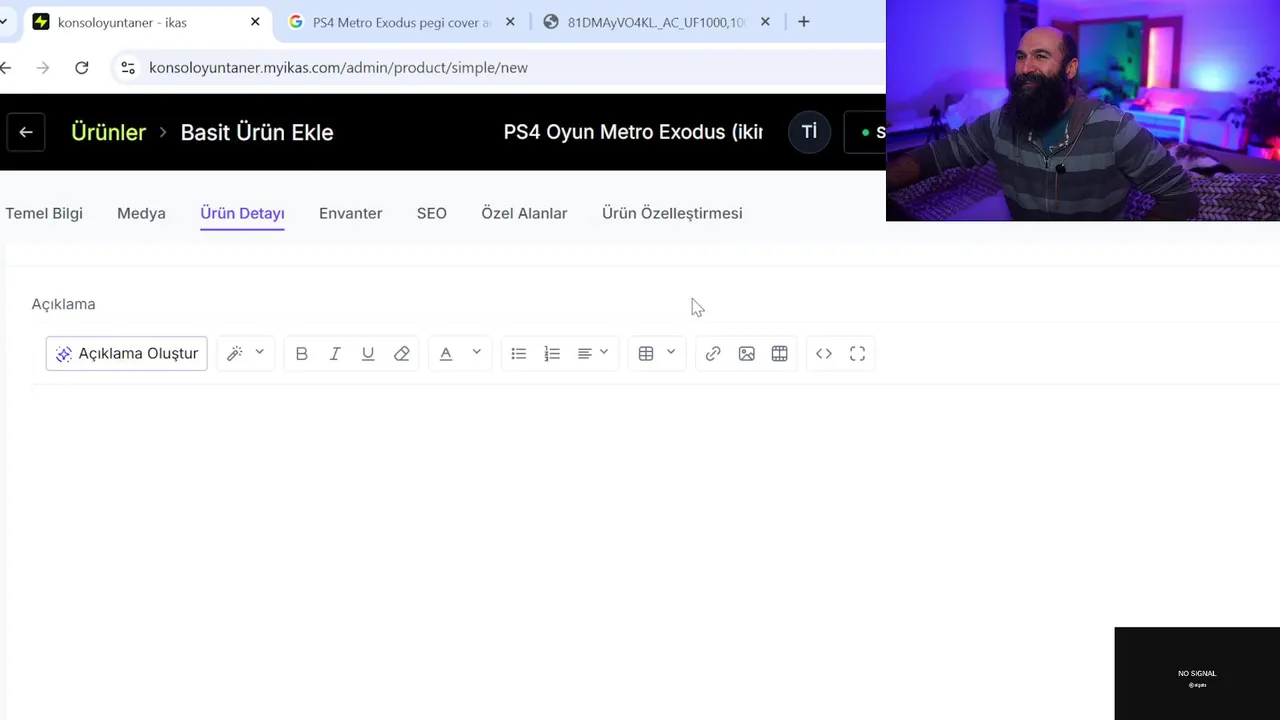This screenshot has width=1280, height=720.
Task: Switch to the Medya tab
Action: [x=141, y=213]
